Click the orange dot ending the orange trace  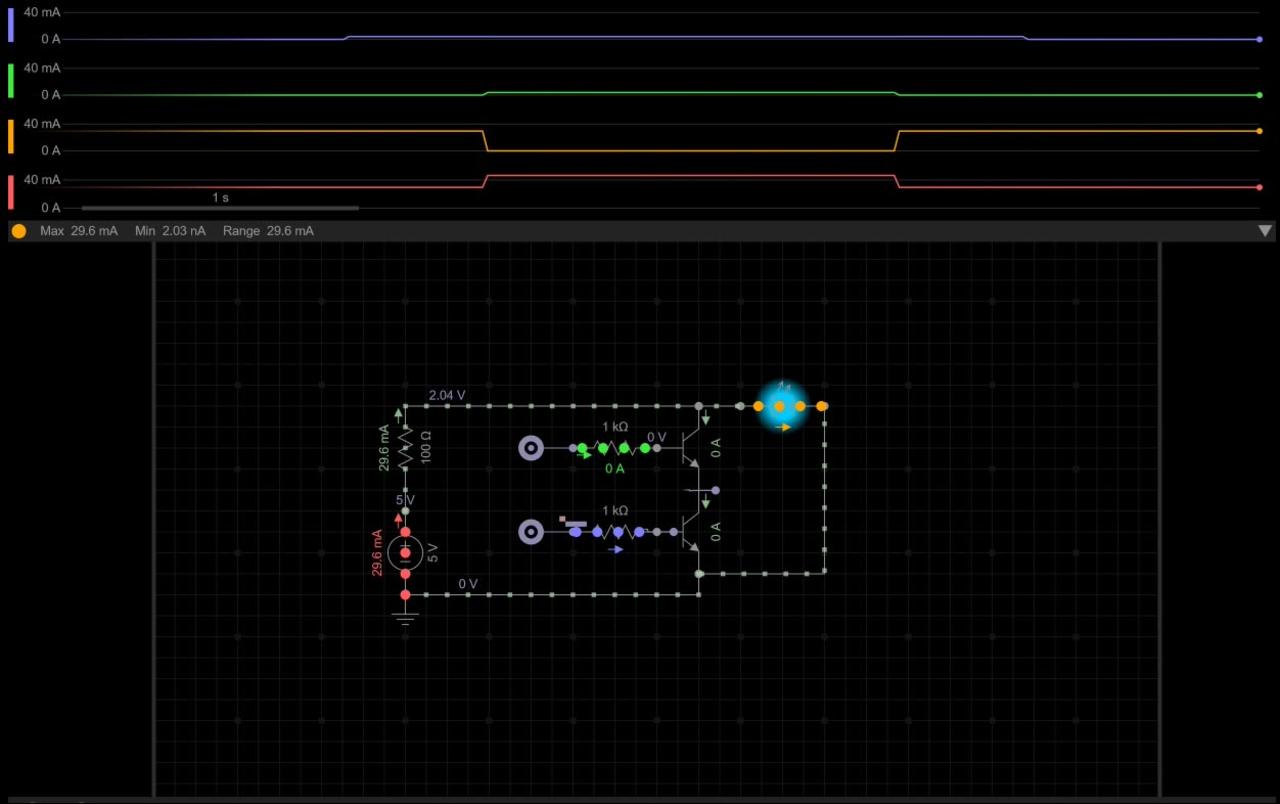[1259, 131]
